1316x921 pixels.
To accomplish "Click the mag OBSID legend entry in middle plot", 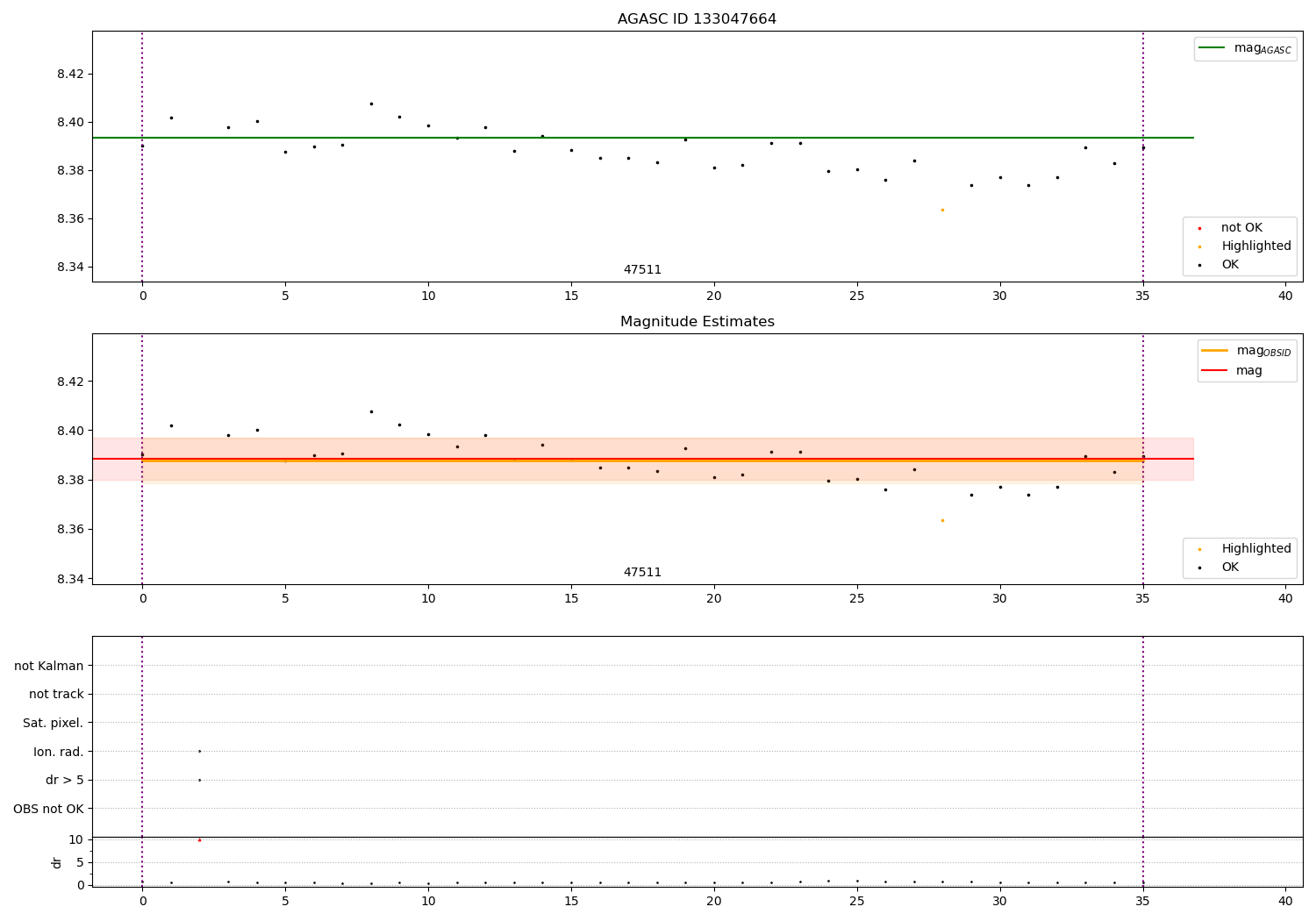I will pos(1247,351).
